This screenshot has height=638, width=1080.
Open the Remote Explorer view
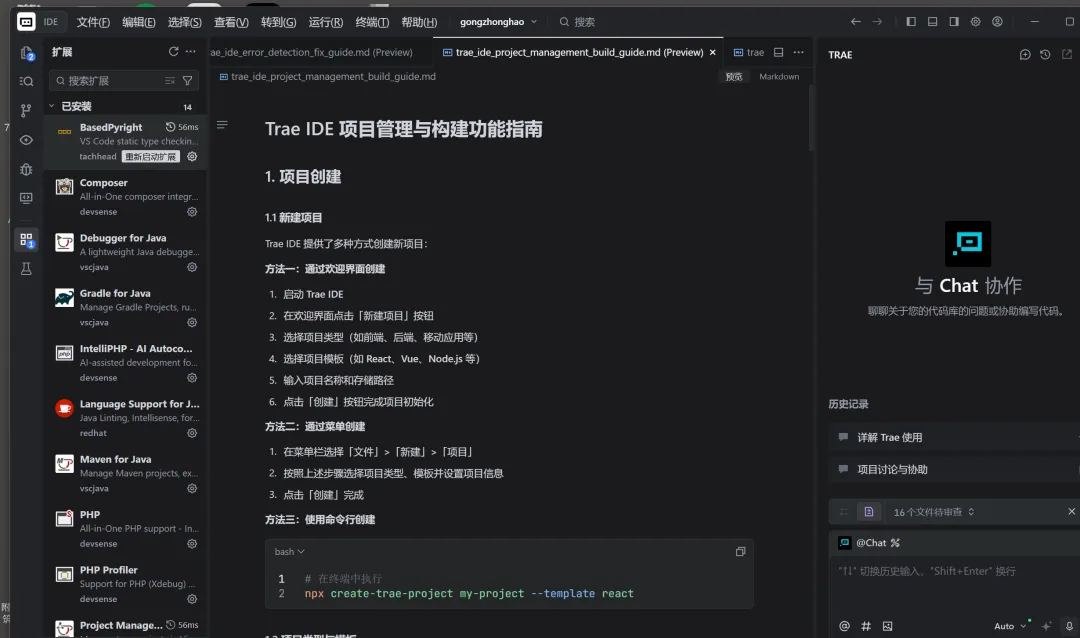click(26, 198)
